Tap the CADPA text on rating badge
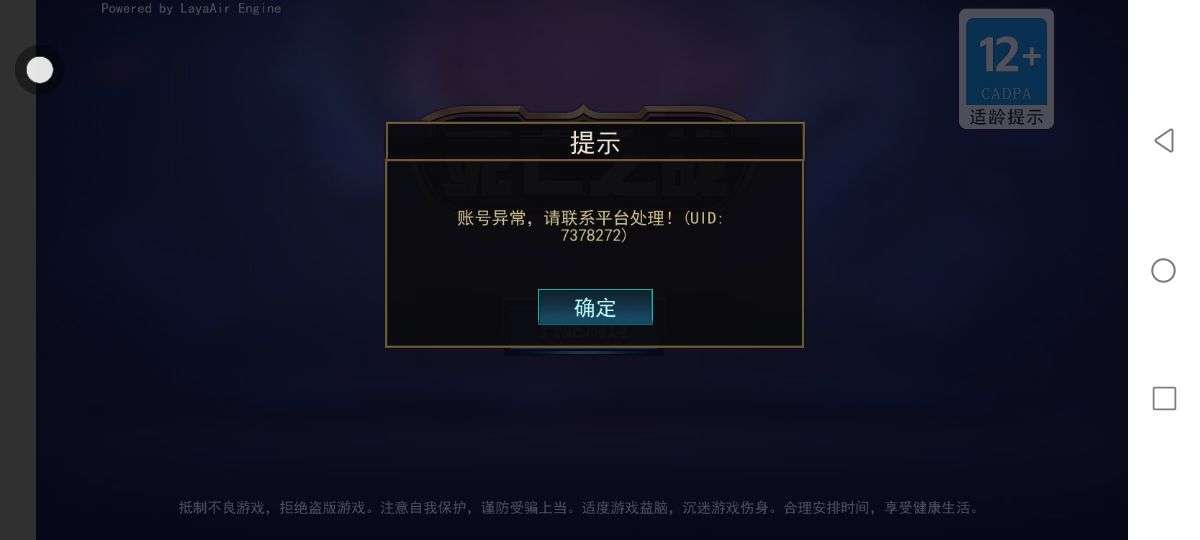The image size is (1200, 540). [1006, 94]
